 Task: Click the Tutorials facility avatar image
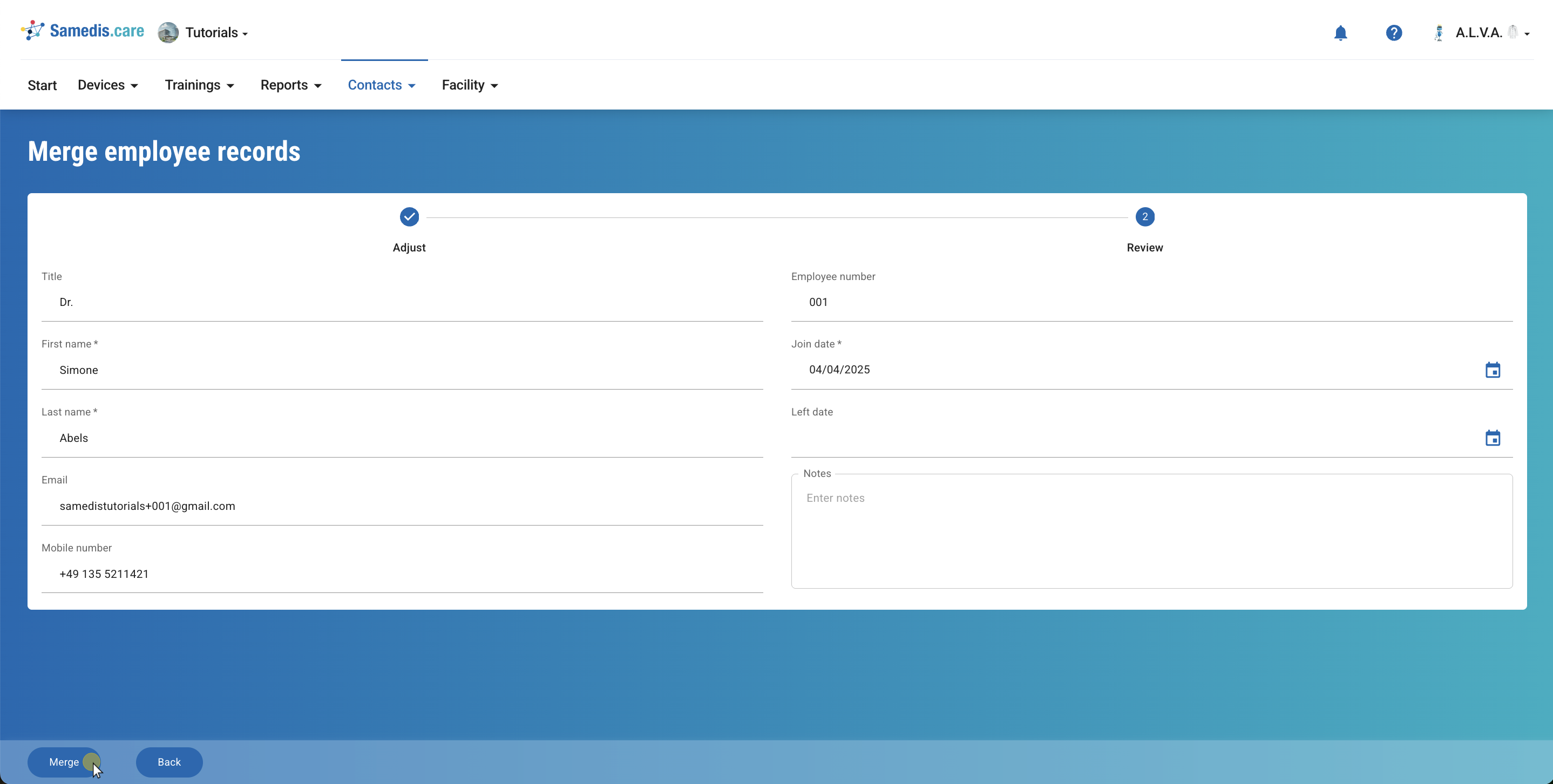[168, 32]
